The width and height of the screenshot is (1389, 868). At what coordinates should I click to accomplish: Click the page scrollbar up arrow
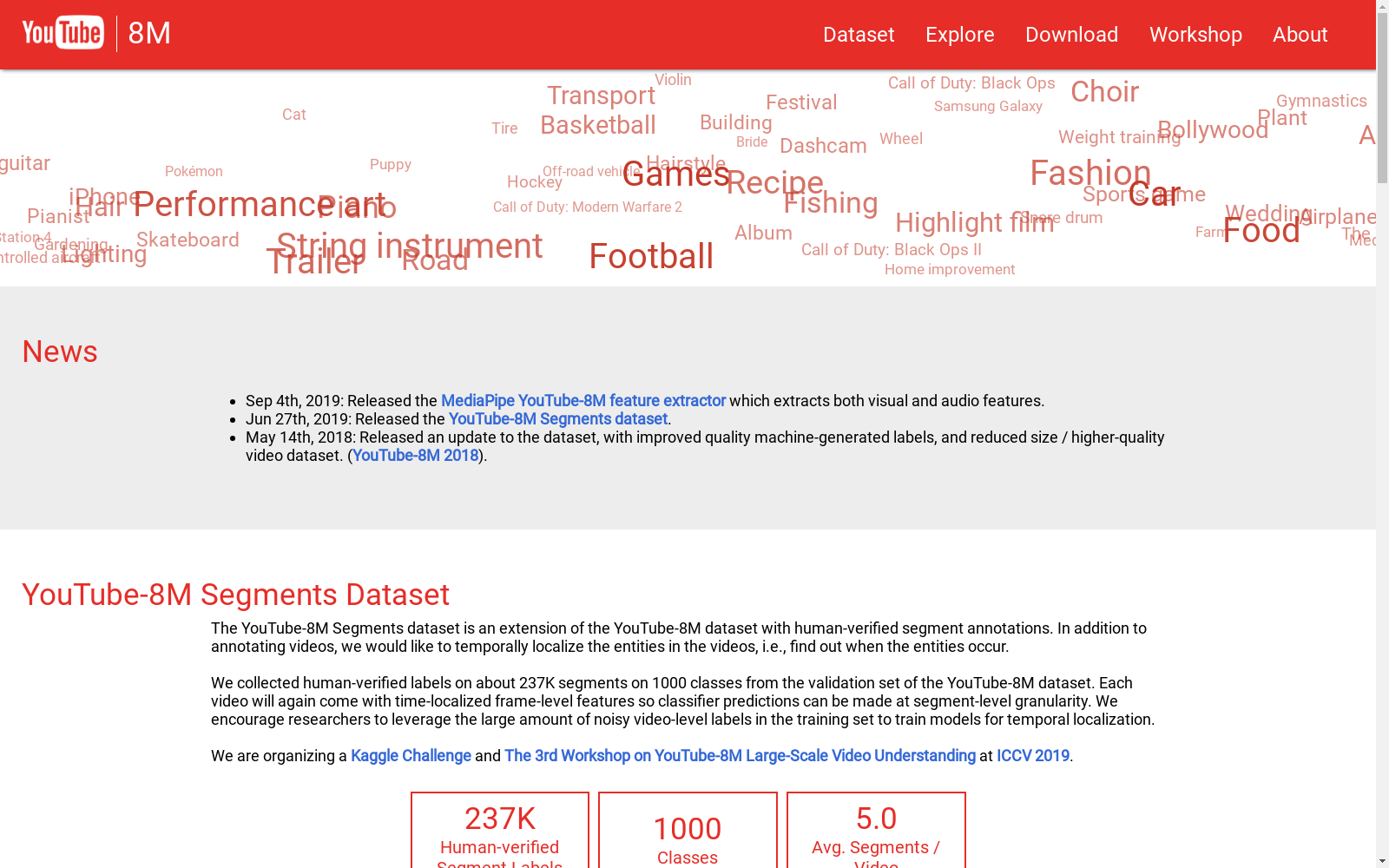coord(1382,6)
